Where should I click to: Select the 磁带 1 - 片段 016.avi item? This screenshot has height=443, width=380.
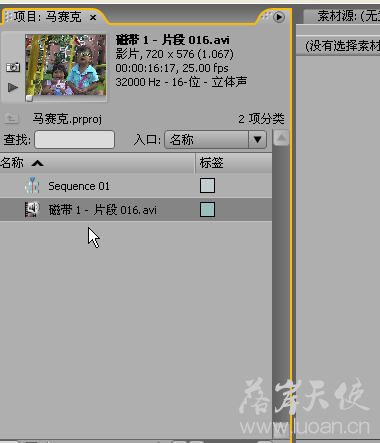136,210
